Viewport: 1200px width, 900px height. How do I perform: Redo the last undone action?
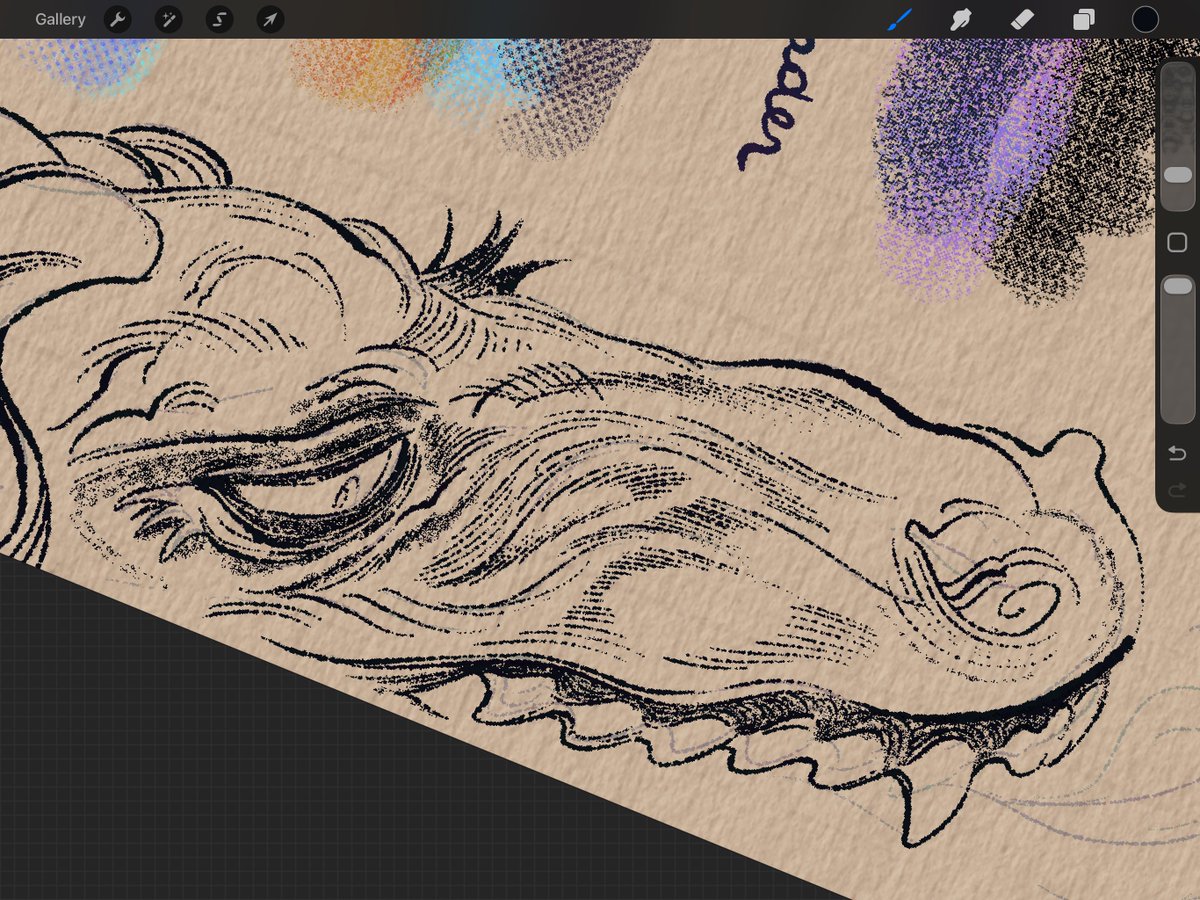pyautogui.click(x=1178, y=490)
